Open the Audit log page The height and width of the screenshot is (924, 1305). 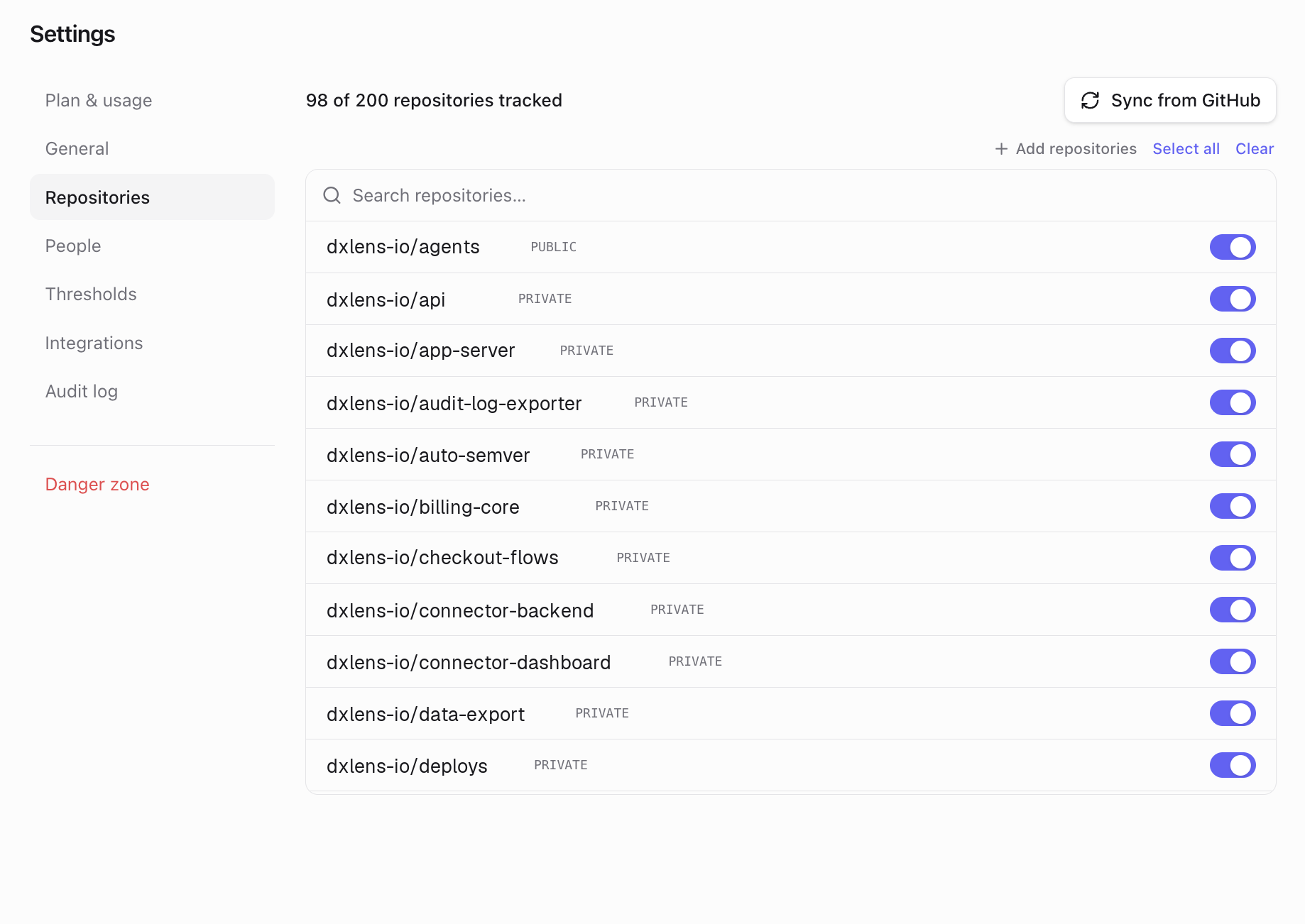tap(152, 391)
